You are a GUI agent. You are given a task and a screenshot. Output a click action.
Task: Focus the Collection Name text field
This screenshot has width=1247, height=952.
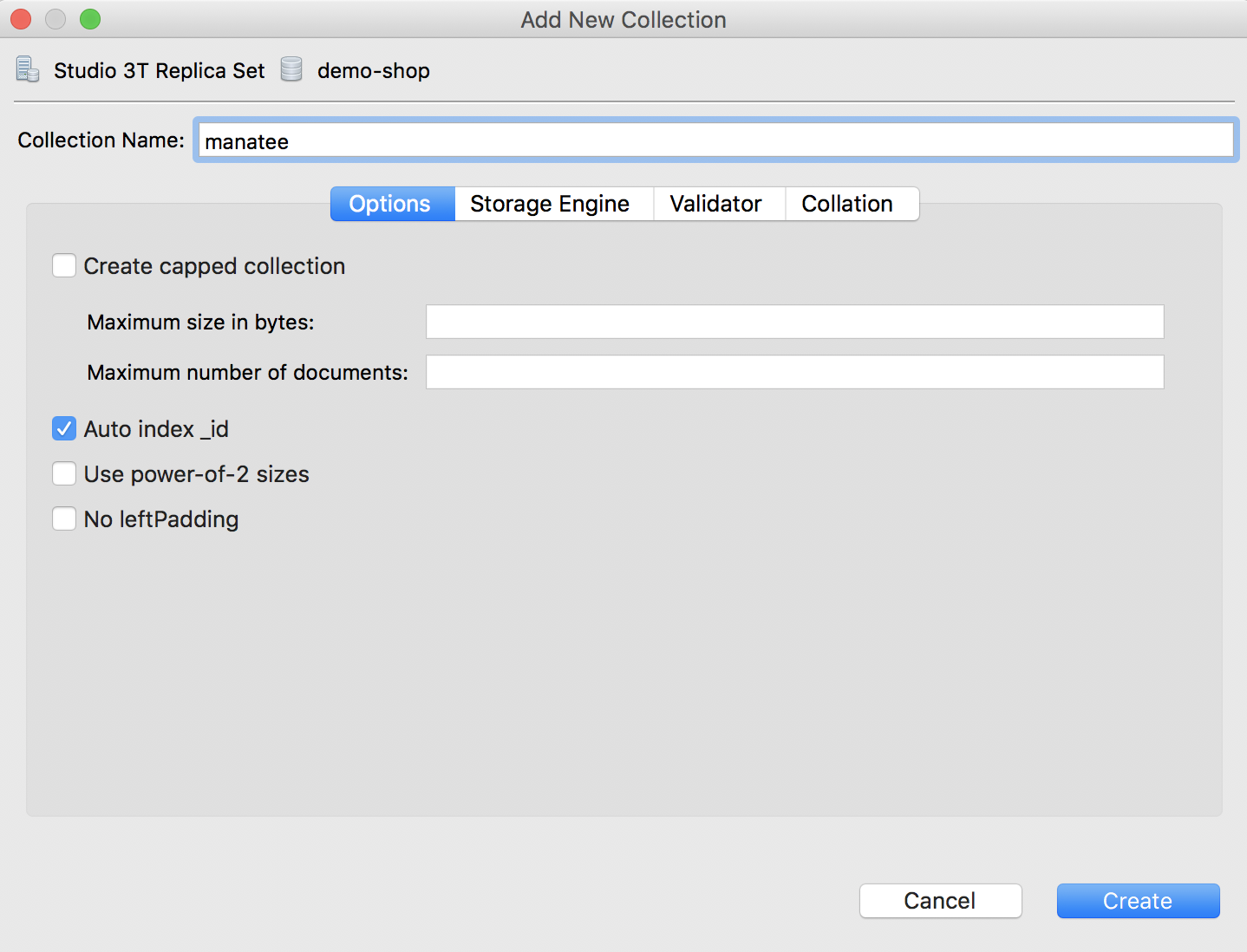point(715,140)
